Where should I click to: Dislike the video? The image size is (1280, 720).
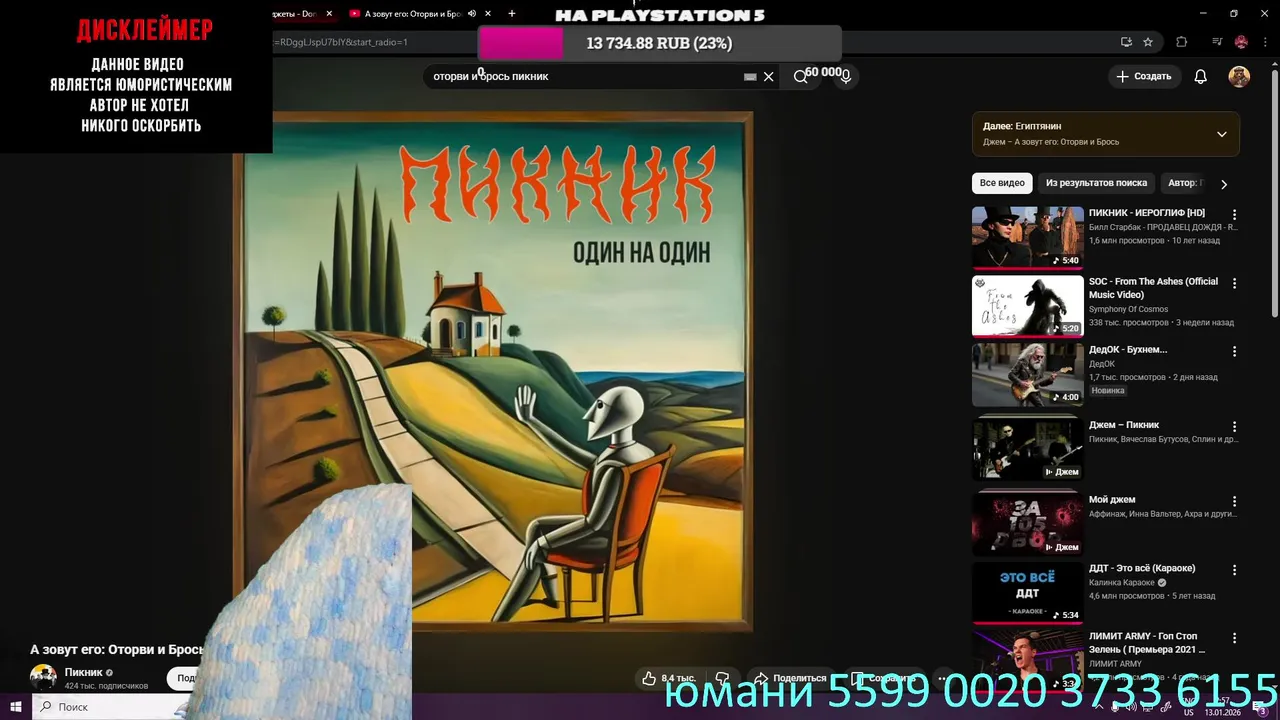[722, 678]
